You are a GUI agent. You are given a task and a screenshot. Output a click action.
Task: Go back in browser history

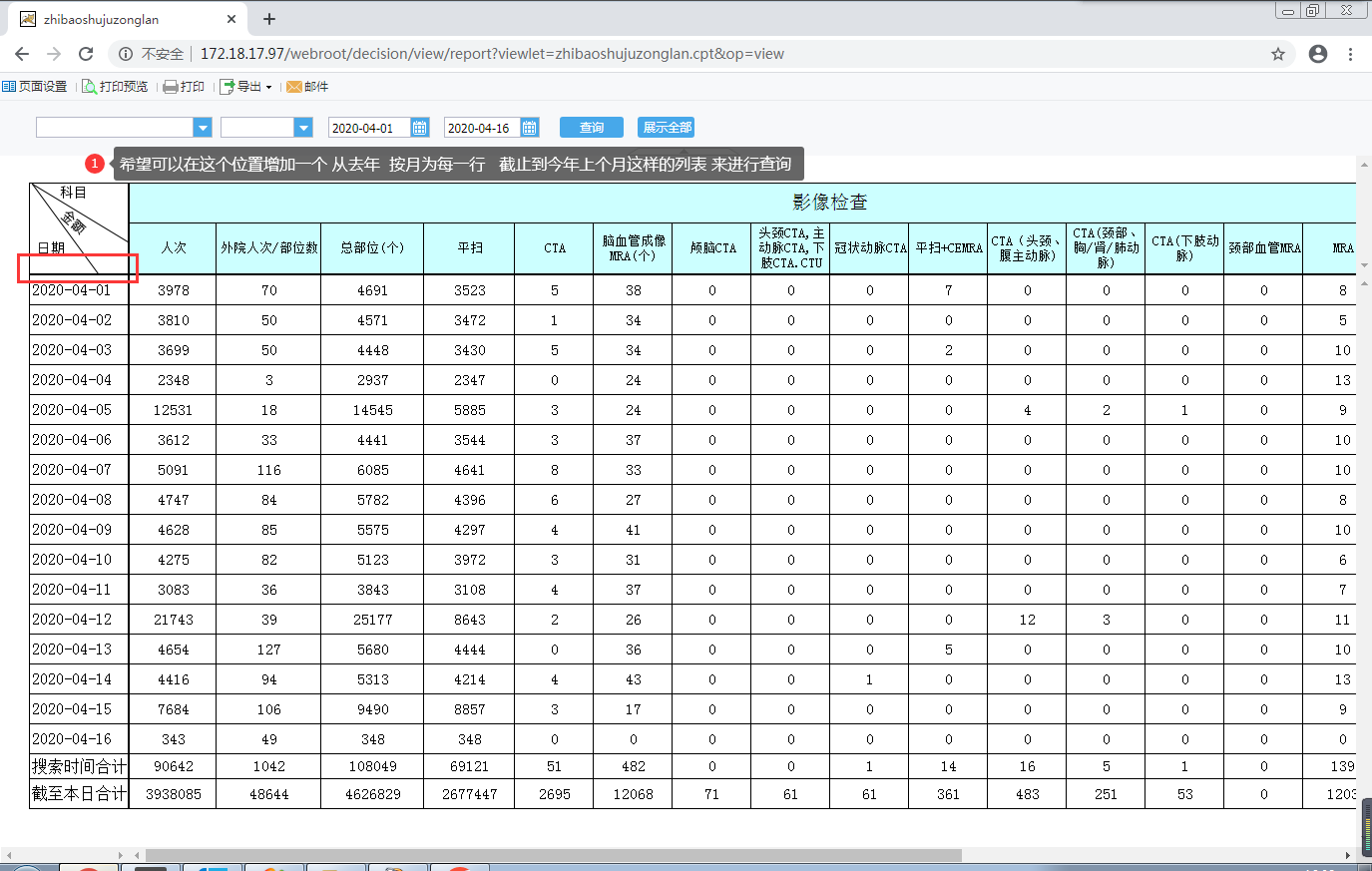22,54
